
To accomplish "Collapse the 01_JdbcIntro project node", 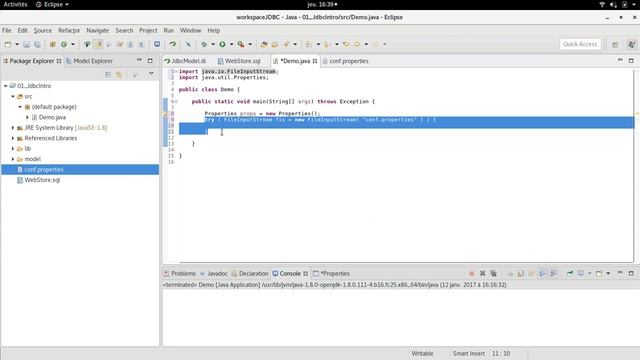I will click(x=6, y=86).
